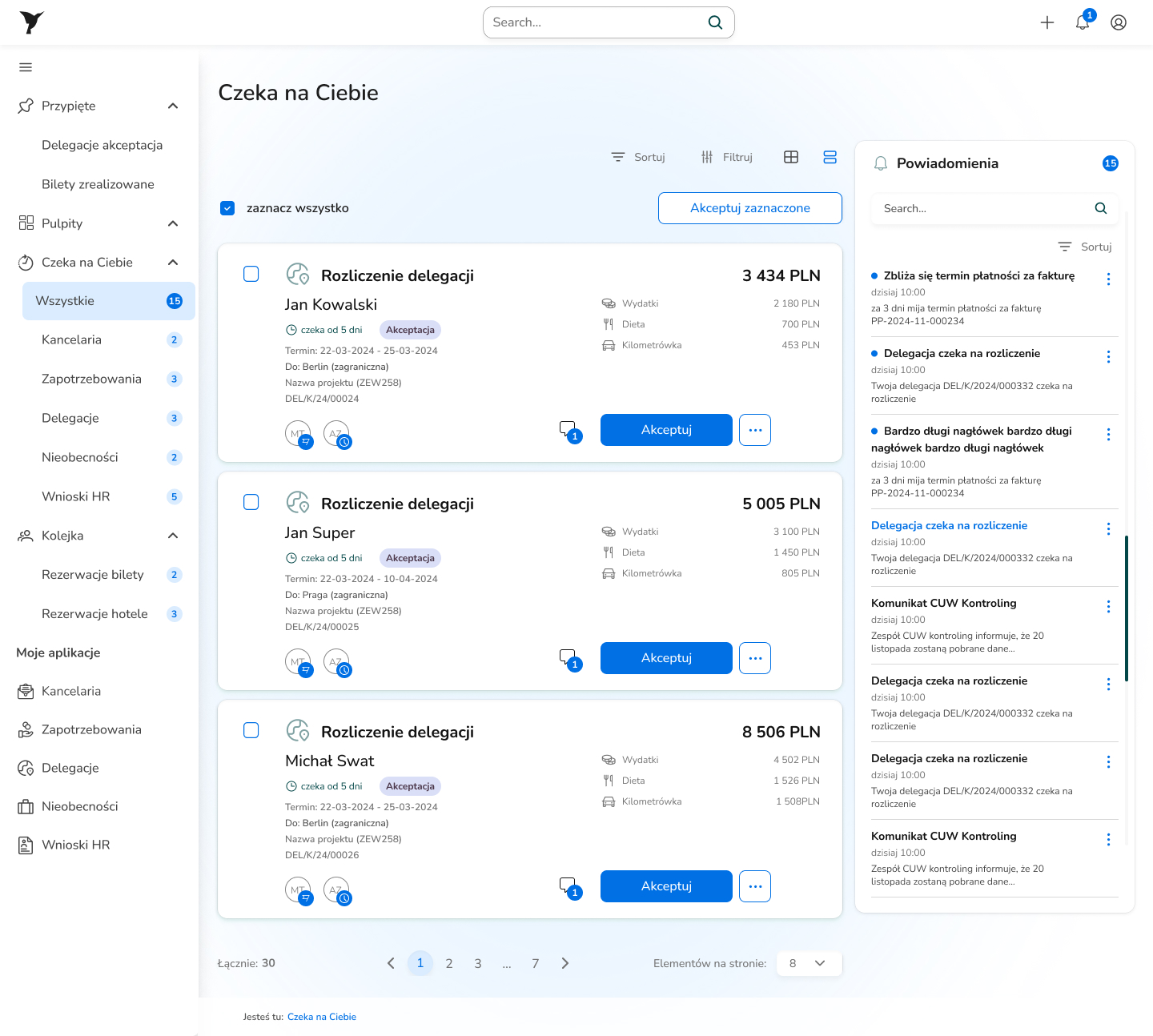Accept Jan Kowalski's delegation
Viewport: 1153px width, 1036px height.
pyautogui.click(x=666, y=430)
